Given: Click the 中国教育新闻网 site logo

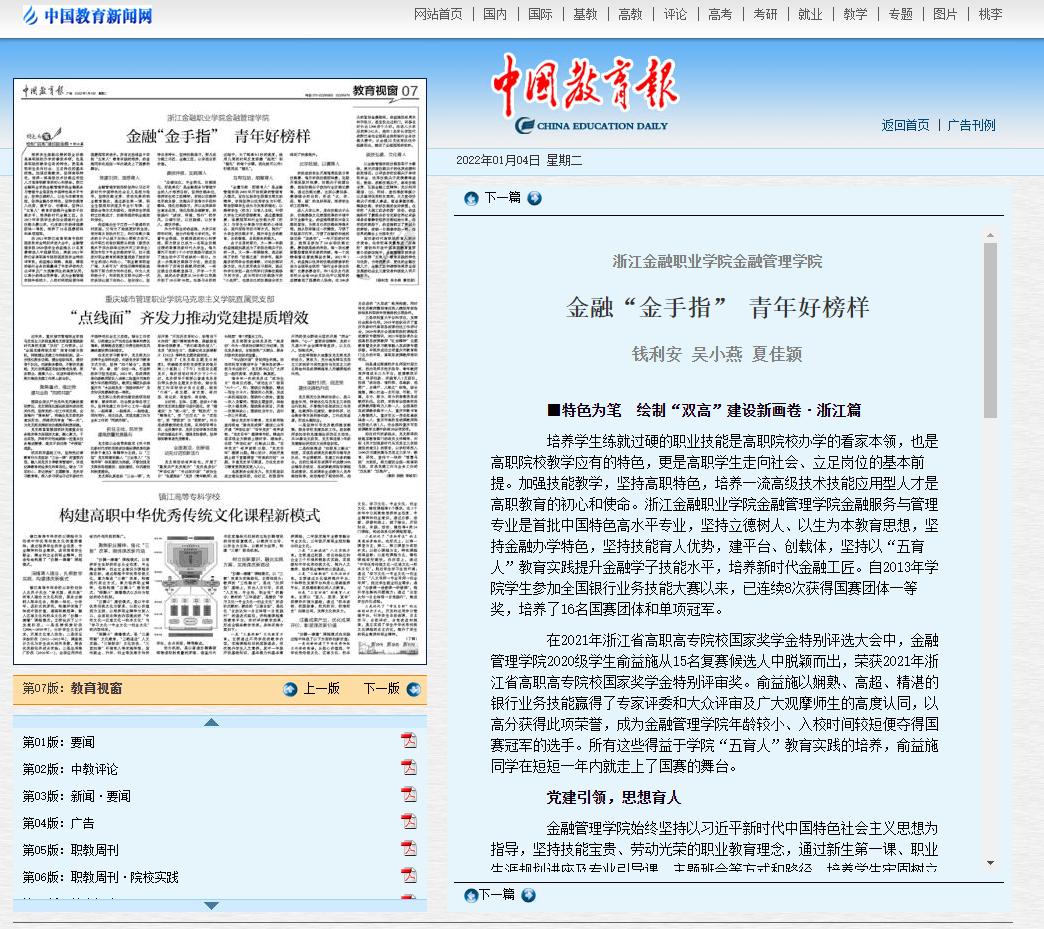Looking at the screenshot, I should point(87,15).
